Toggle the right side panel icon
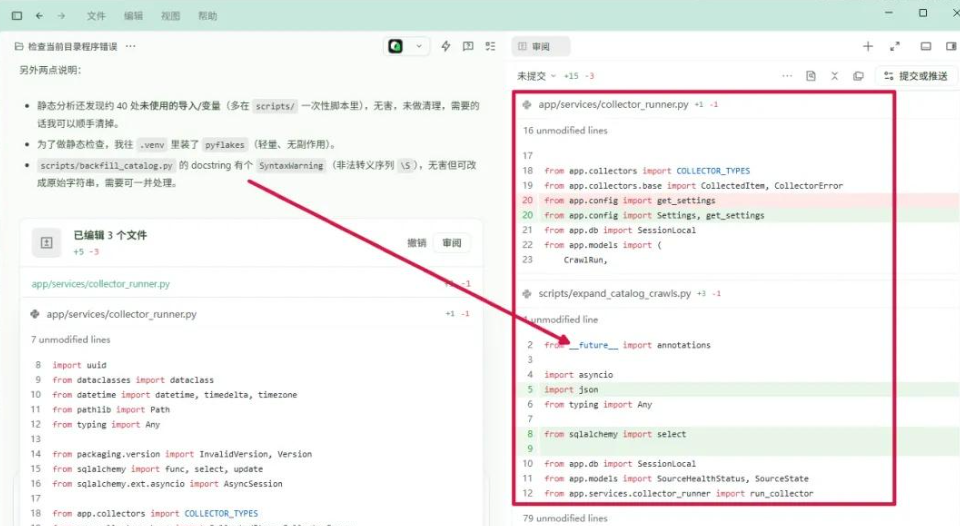 tap(951, 46)
